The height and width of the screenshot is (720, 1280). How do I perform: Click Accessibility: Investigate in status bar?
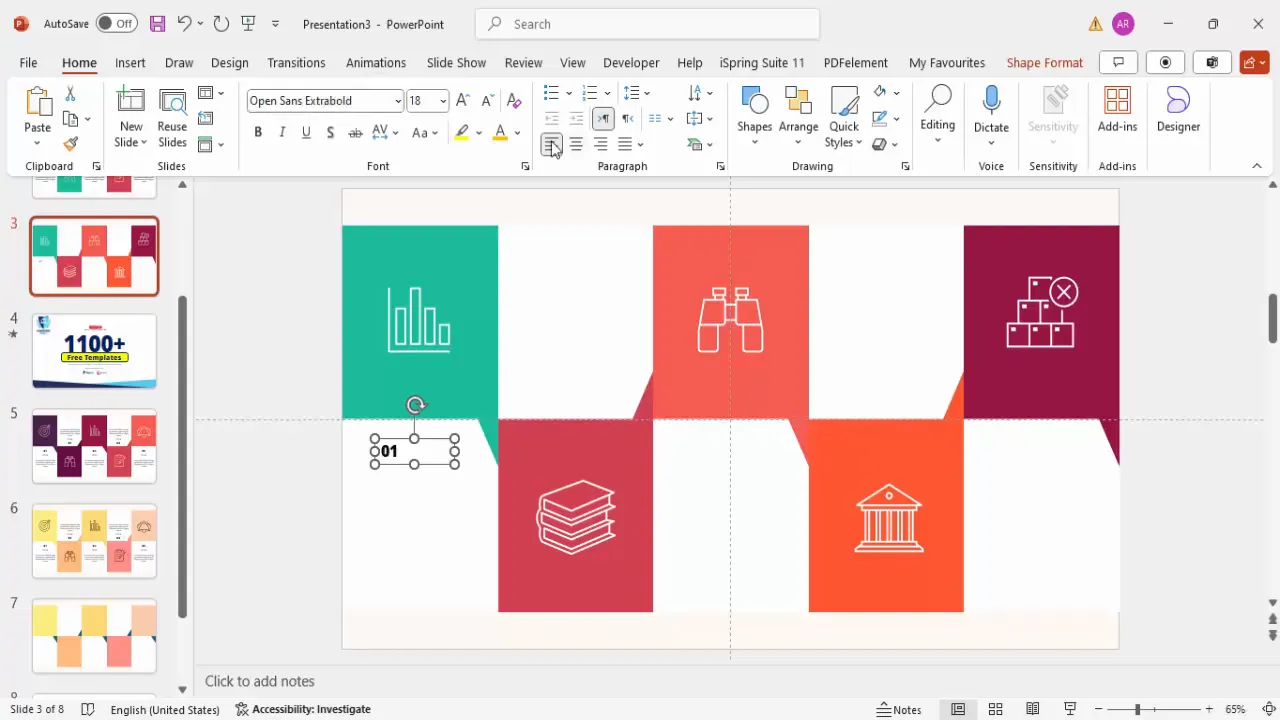[303, 709]
